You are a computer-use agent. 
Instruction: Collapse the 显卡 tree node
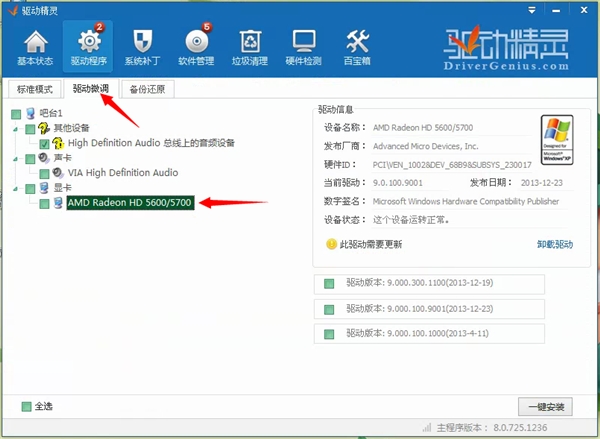tap(18, 188)
